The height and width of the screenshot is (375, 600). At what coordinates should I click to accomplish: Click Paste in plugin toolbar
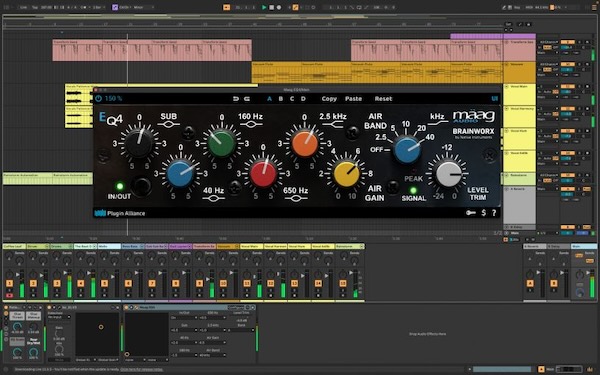(x=353, y=99)
